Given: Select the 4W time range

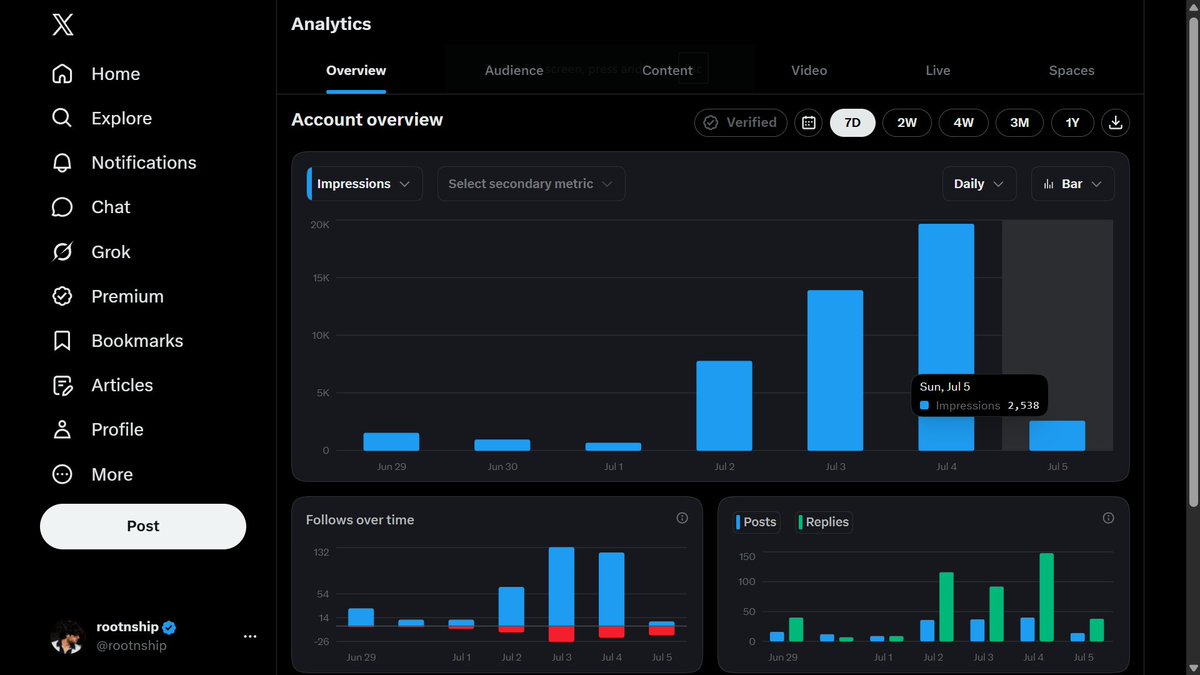Looking at the screenshot, I should coord(964,123).
